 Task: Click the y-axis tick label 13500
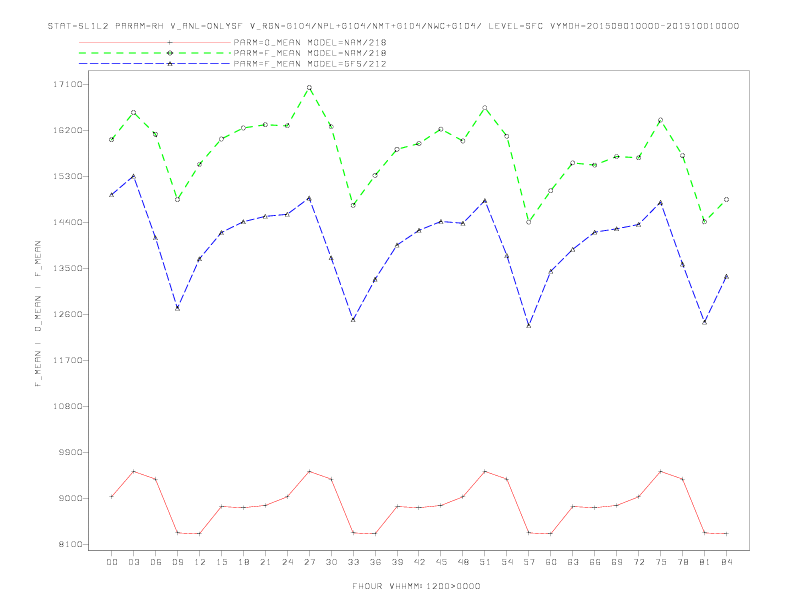point(68,268)
